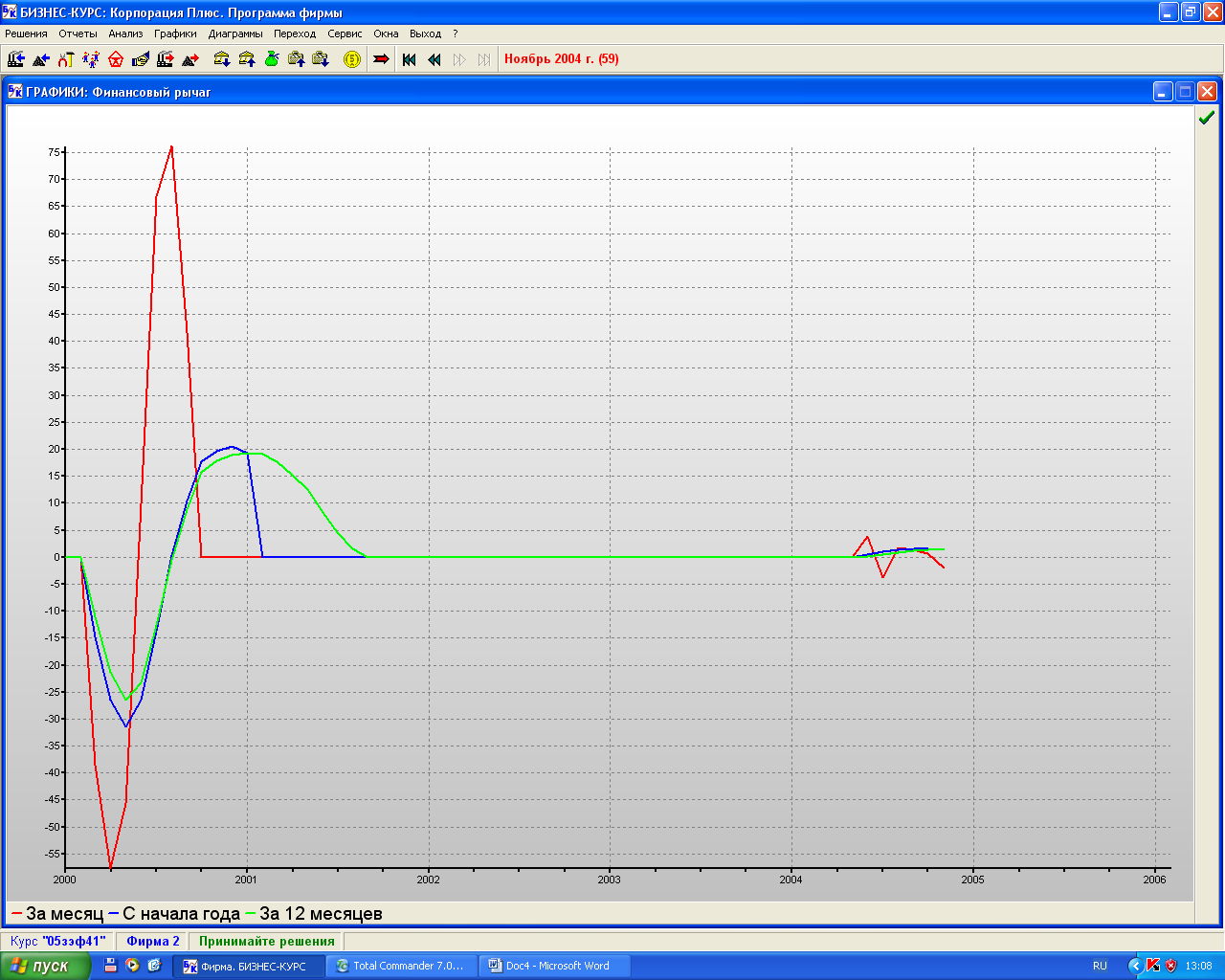Click the pile with blue arrow toolbar icon

coord(40,59)
